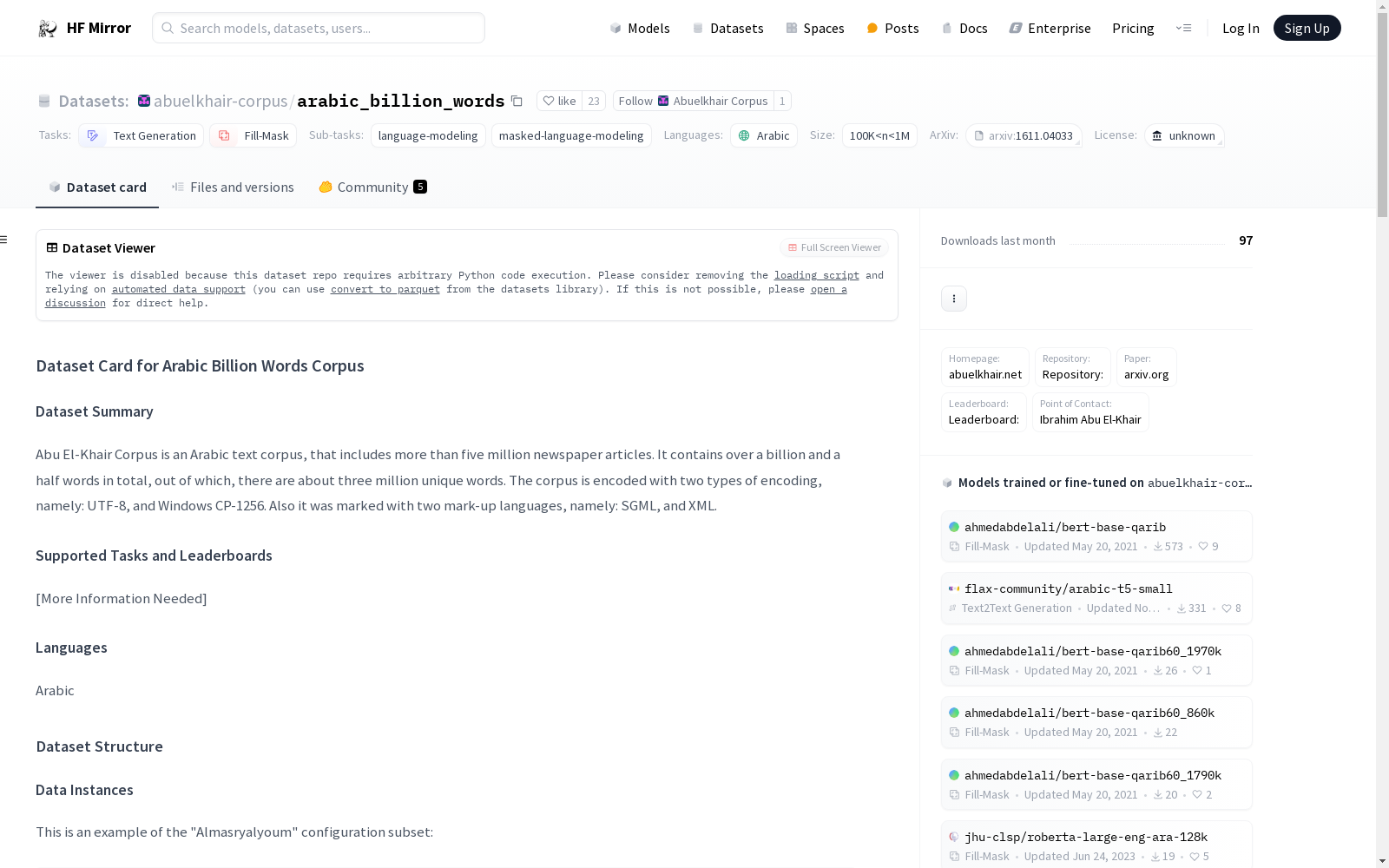
Task: Focus the search models, datasets, users field
Action: tap(319, 28)
